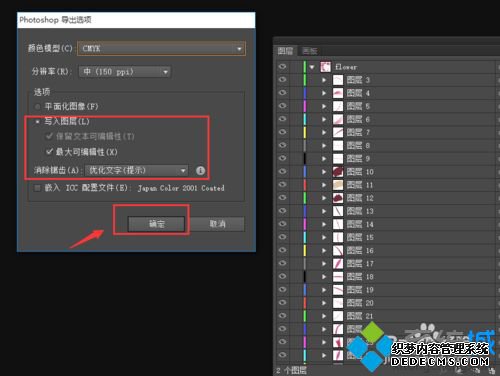Select the 写入图层 radio button
500x376 pixels.
coord(38,122)
